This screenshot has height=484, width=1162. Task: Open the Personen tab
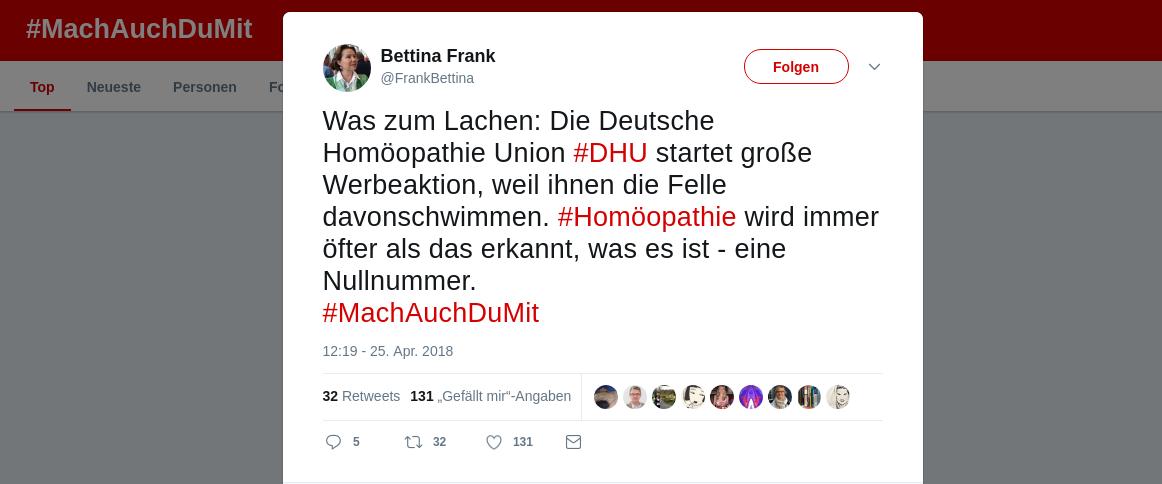(x=205, y=87)
